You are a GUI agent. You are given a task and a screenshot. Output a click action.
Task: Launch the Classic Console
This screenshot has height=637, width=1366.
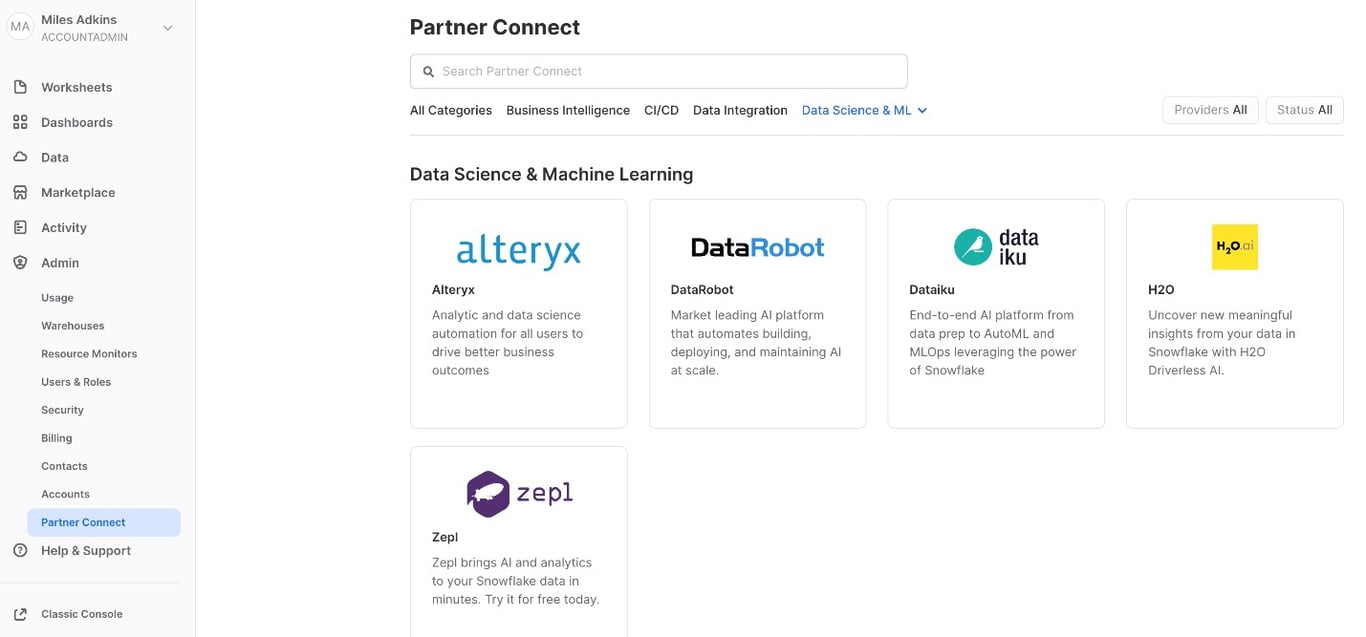point(82,613)
